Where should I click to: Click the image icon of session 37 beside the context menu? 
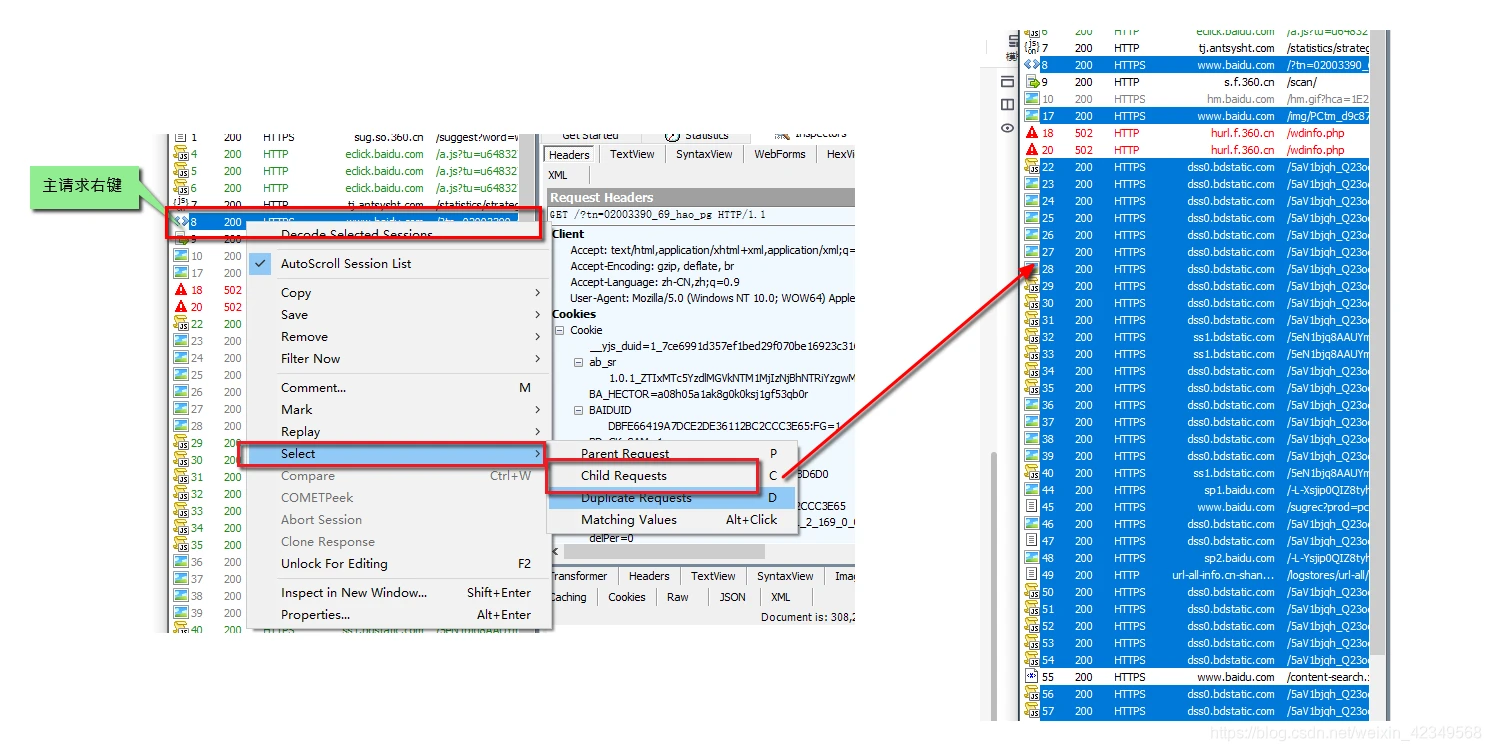(181, 579)
